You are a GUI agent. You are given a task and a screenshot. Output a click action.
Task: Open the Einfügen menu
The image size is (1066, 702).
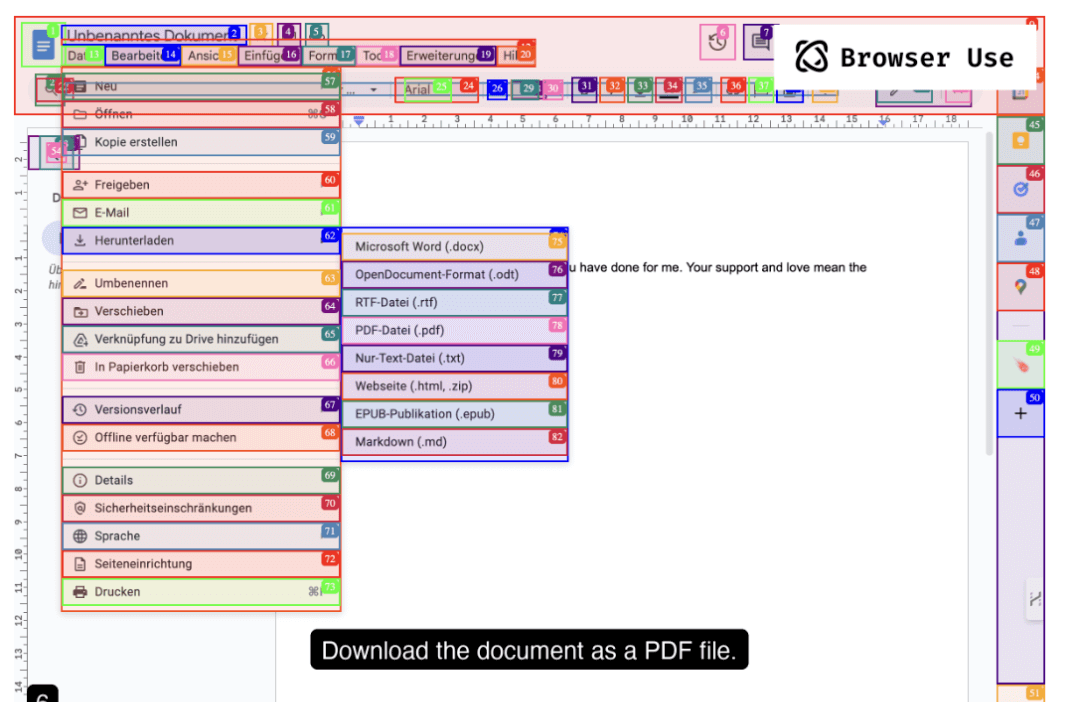pos(270,56)
